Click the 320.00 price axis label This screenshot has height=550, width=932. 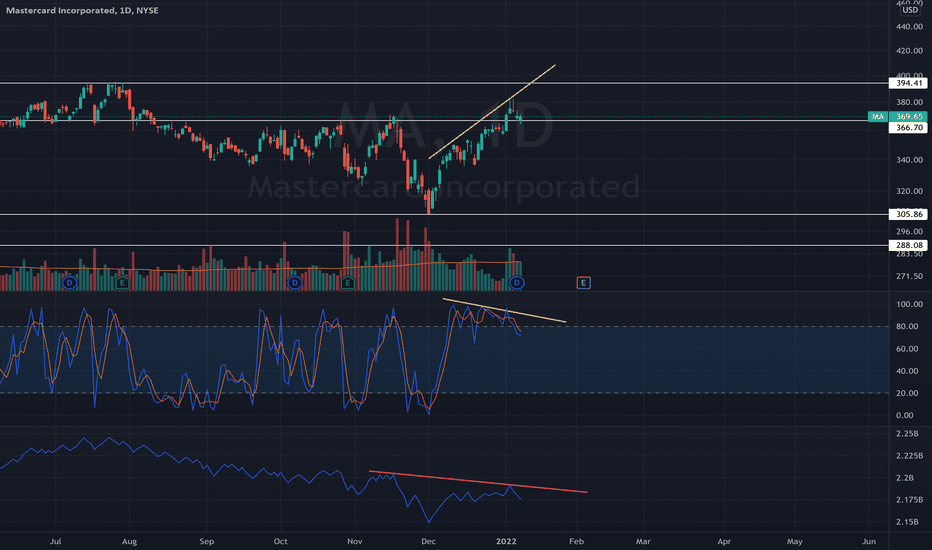click(909, 191)
